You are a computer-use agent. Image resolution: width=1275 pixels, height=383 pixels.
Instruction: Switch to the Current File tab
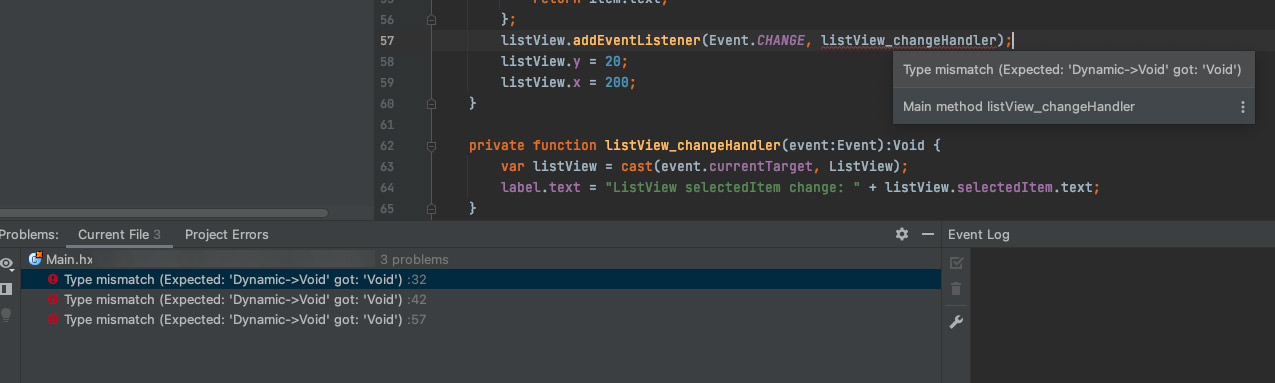pos(119,234)
